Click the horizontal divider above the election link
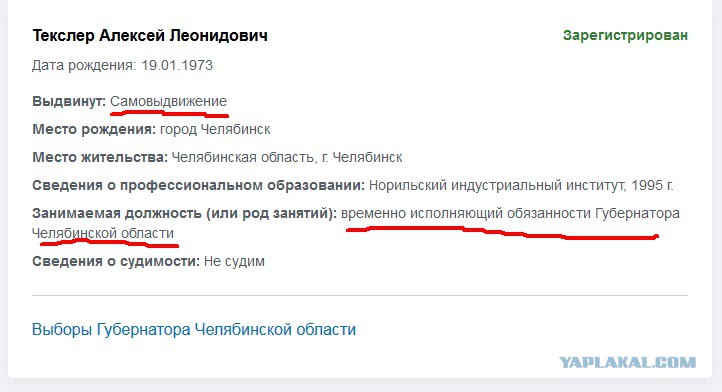This screenshot has height=392, width=722. (360, 295)
